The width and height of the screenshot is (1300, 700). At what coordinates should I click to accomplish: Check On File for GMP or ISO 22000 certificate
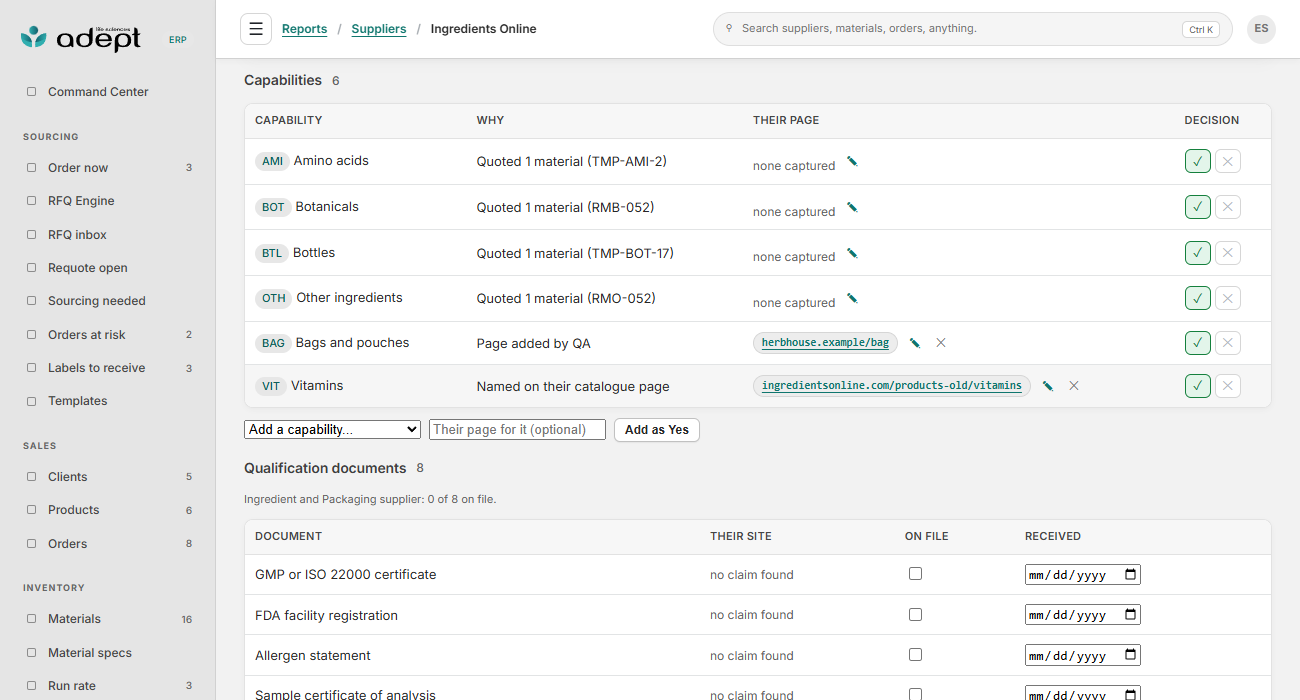coord(915,574)
